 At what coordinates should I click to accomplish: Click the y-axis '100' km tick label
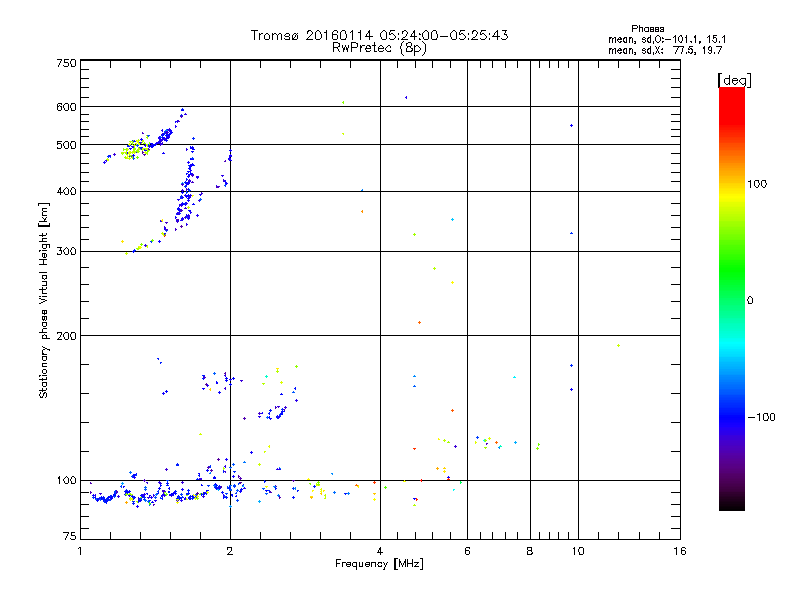(x=67, y=480)
